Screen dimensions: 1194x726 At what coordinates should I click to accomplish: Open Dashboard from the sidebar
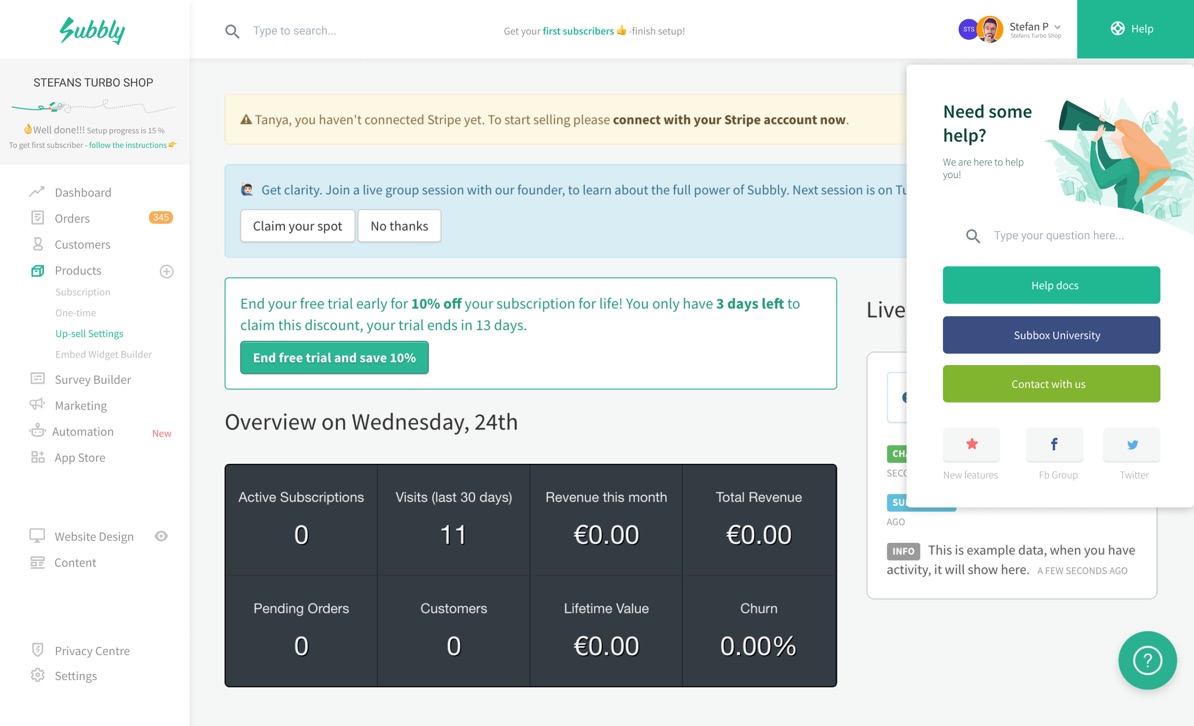point(82,192)
